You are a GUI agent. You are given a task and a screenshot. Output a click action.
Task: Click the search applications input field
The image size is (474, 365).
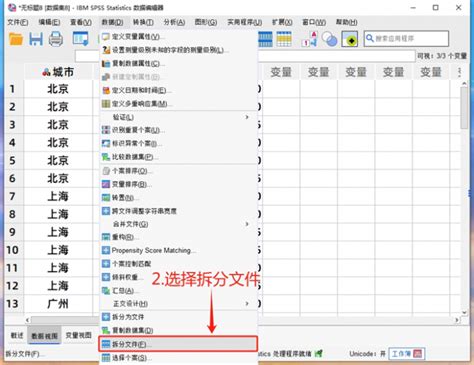(406, 38)
